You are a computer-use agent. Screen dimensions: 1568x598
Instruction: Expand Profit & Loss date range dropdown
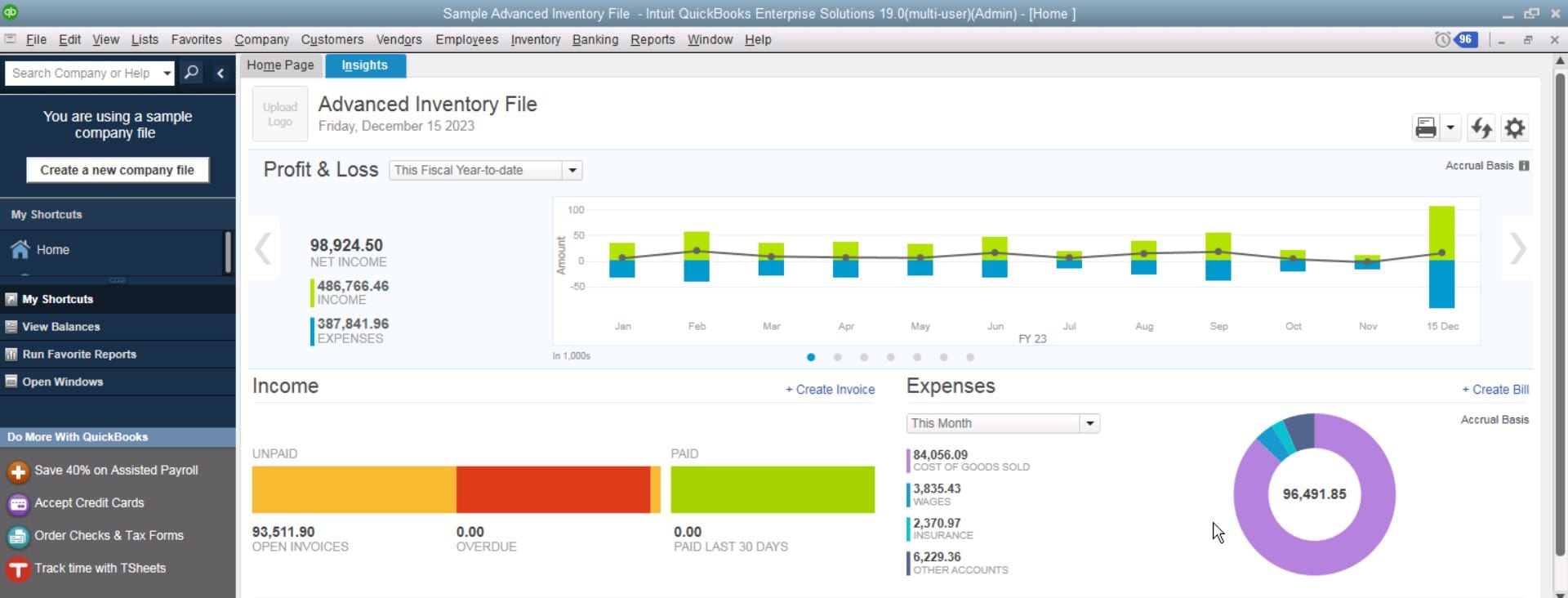pyautogui.click(x=572, y=170)
